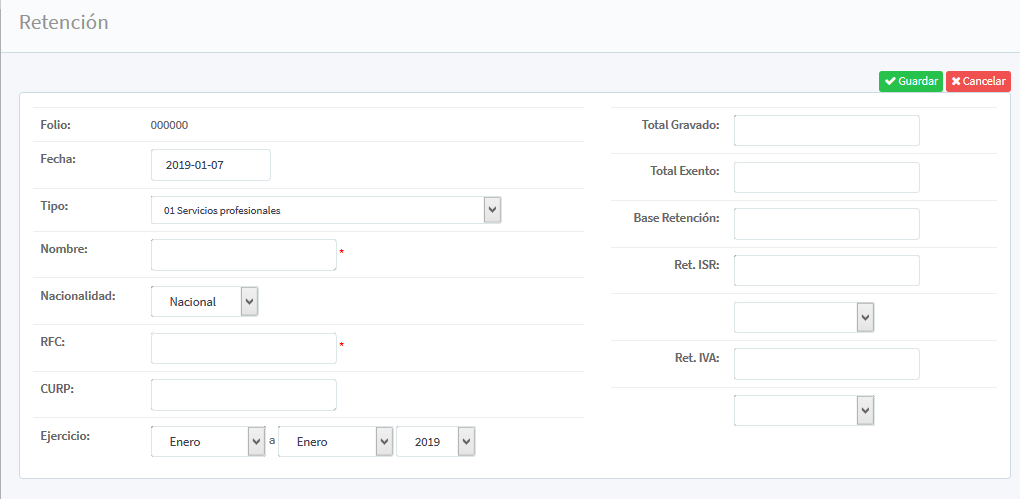The height and width of the screenshot is (499, 1020).
Task: Click the Total Exento input field
Action: point(826,177)
